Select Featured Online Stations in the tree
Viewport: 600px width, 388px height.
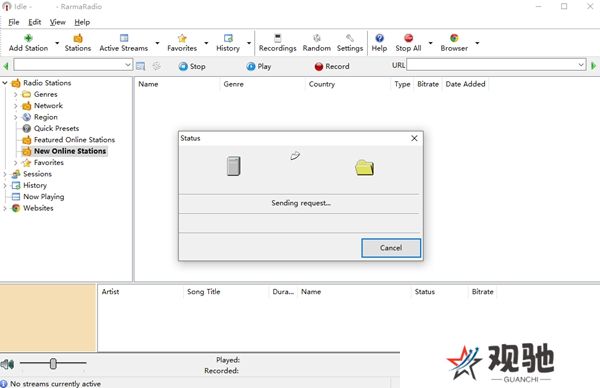coord(74,140)
